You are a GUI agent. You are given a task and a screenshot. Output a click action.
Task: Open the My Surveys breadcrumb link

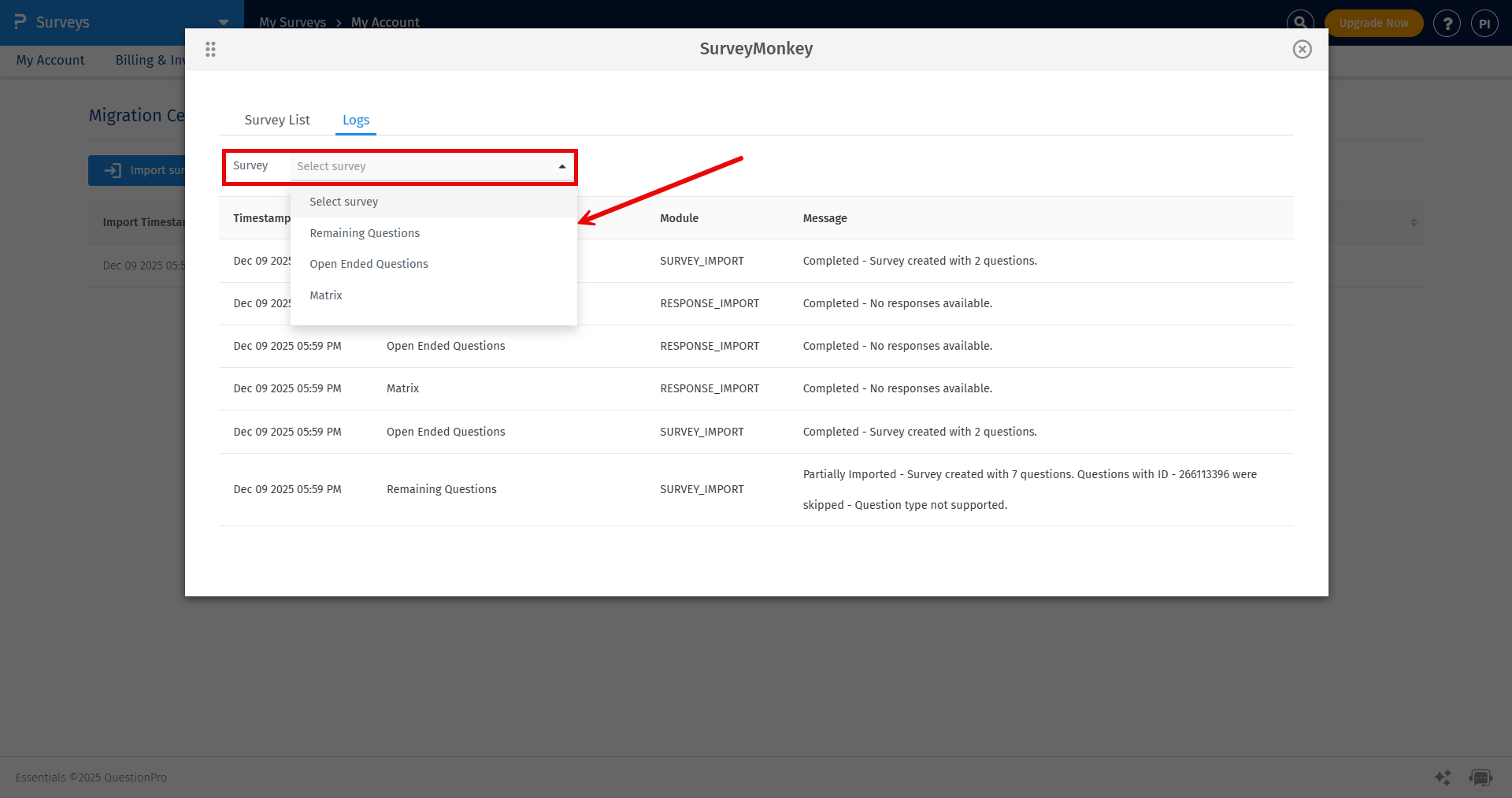(292, 22)
